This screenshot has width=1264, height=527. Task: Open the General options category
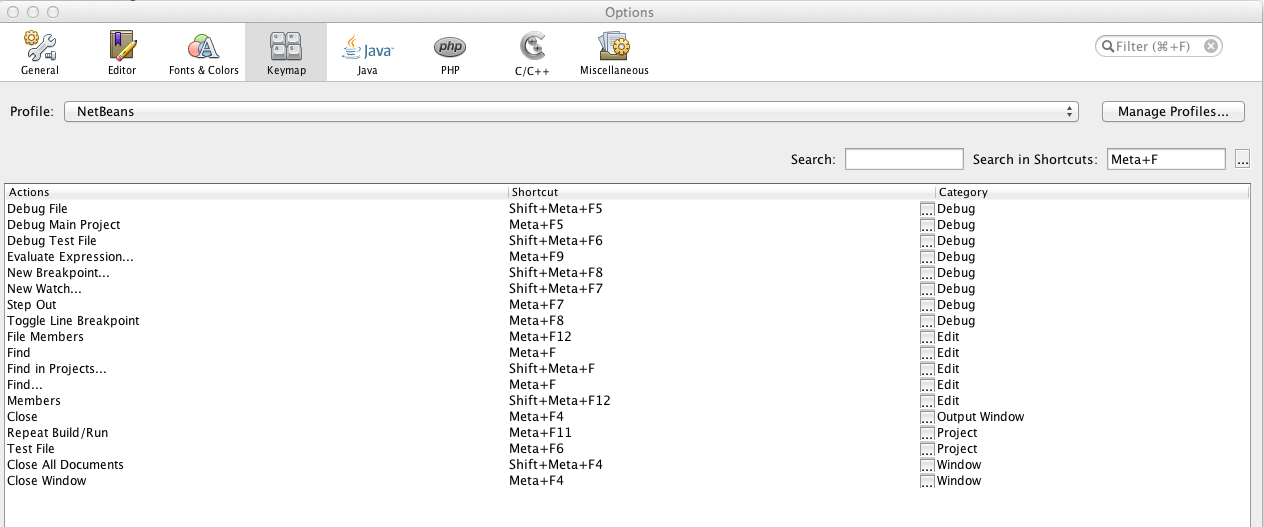[40, 53]
